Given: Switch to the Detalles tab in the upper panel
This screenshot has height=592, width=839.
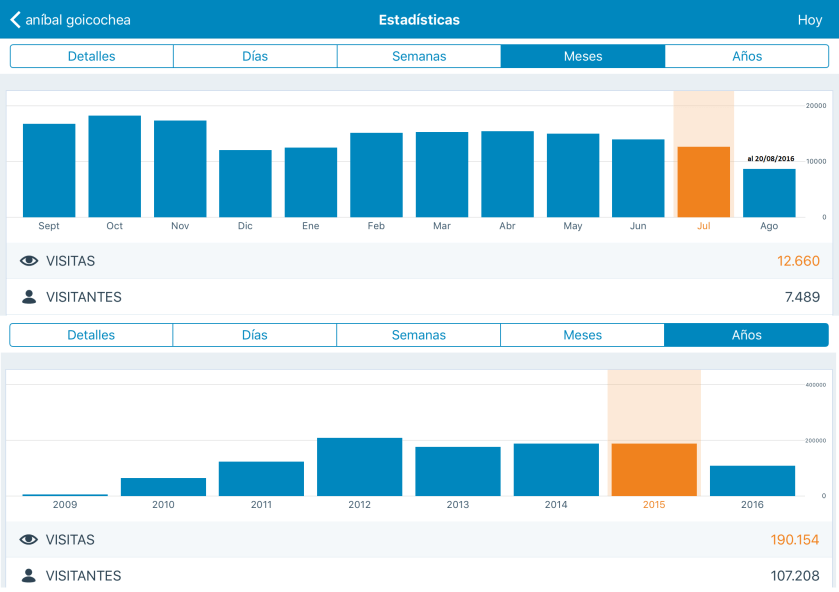Looking at the screenshot, I should [x=91, y=56].
